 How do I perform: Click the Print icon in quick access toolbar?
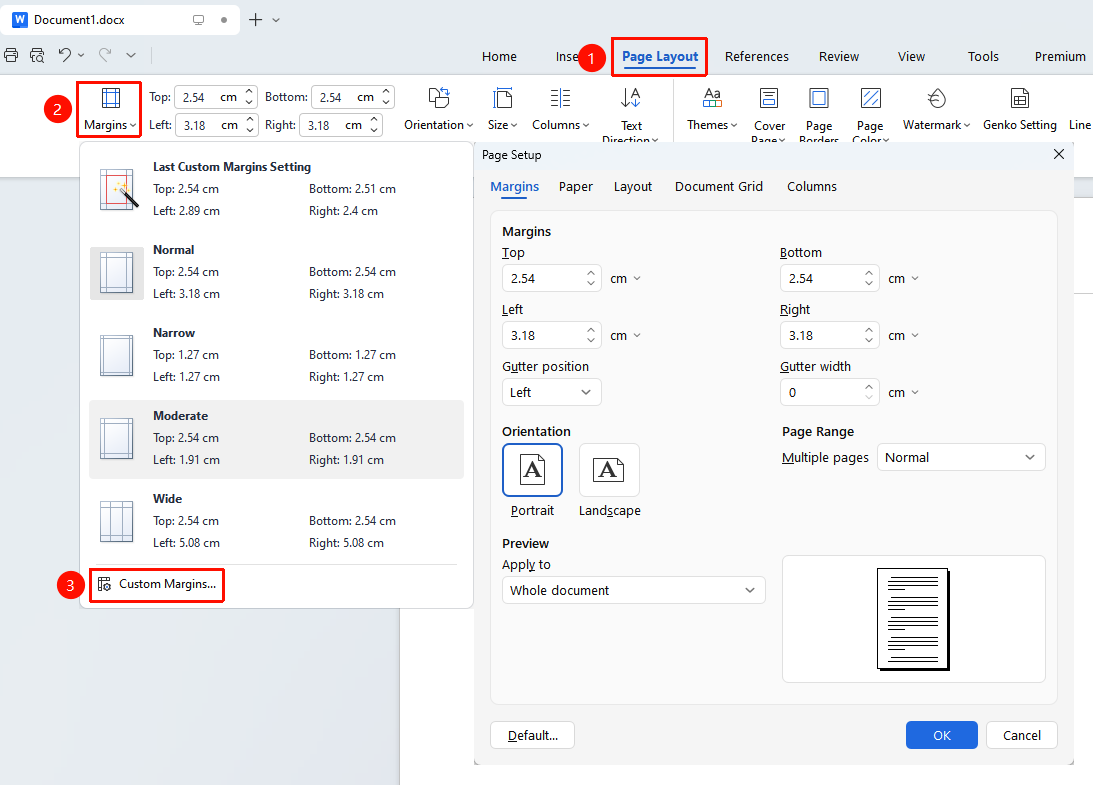coord(11,55)
